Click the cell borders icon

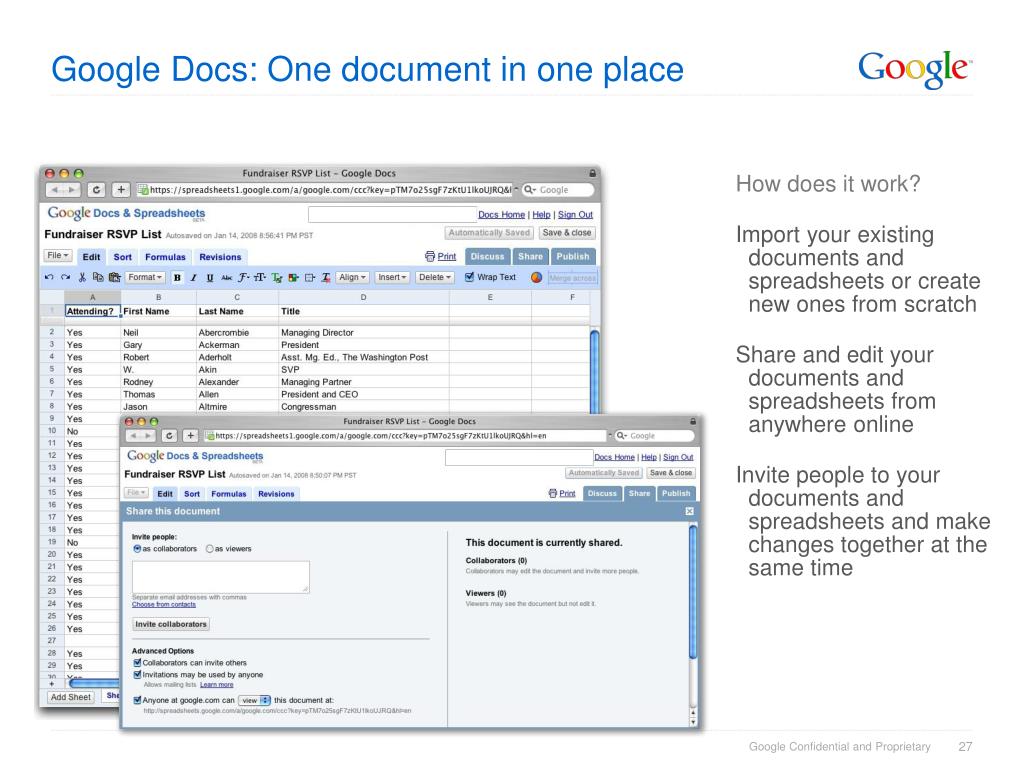click(310, 278)
